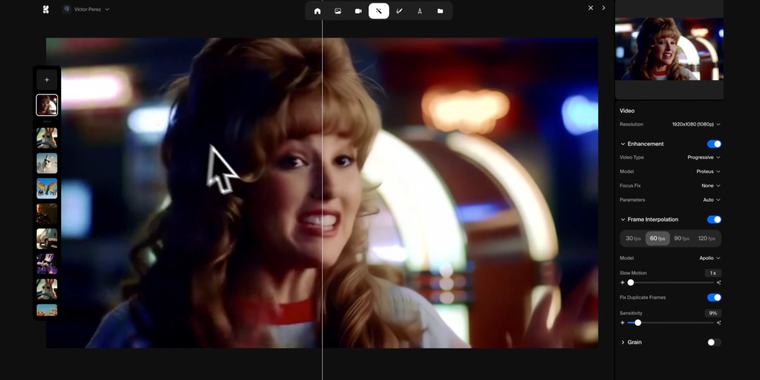Select the highlighted magic wand enhance icon

(x=379, y=11)
